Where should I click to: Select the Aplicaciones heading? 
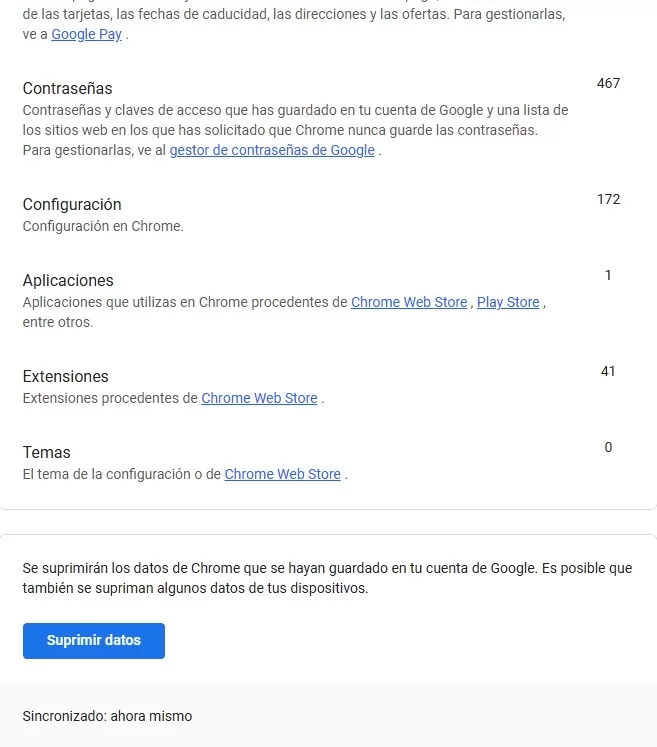pyautogui.click(x=68, y=280)
